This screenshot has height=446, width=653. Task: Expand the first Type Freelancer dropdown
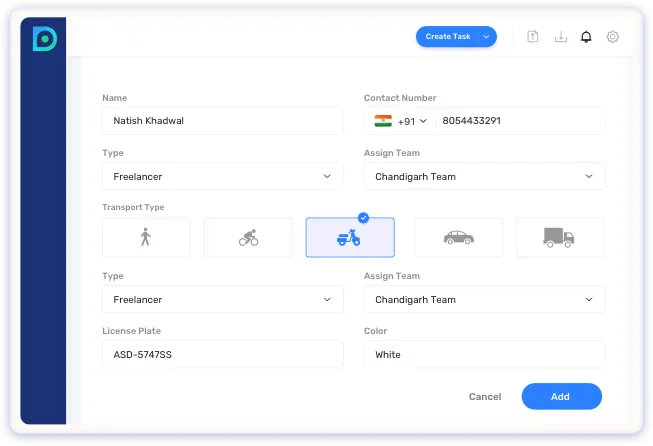[x=222, y=176]
